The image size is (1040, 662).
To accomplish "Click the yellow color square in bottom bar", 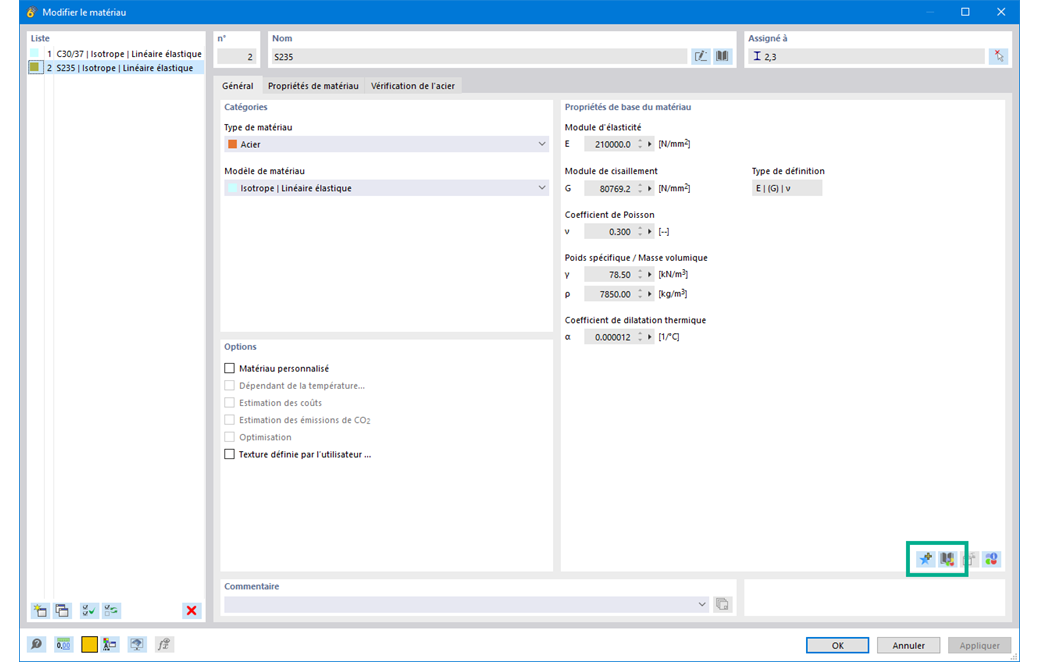I will (x=89, y=644).
